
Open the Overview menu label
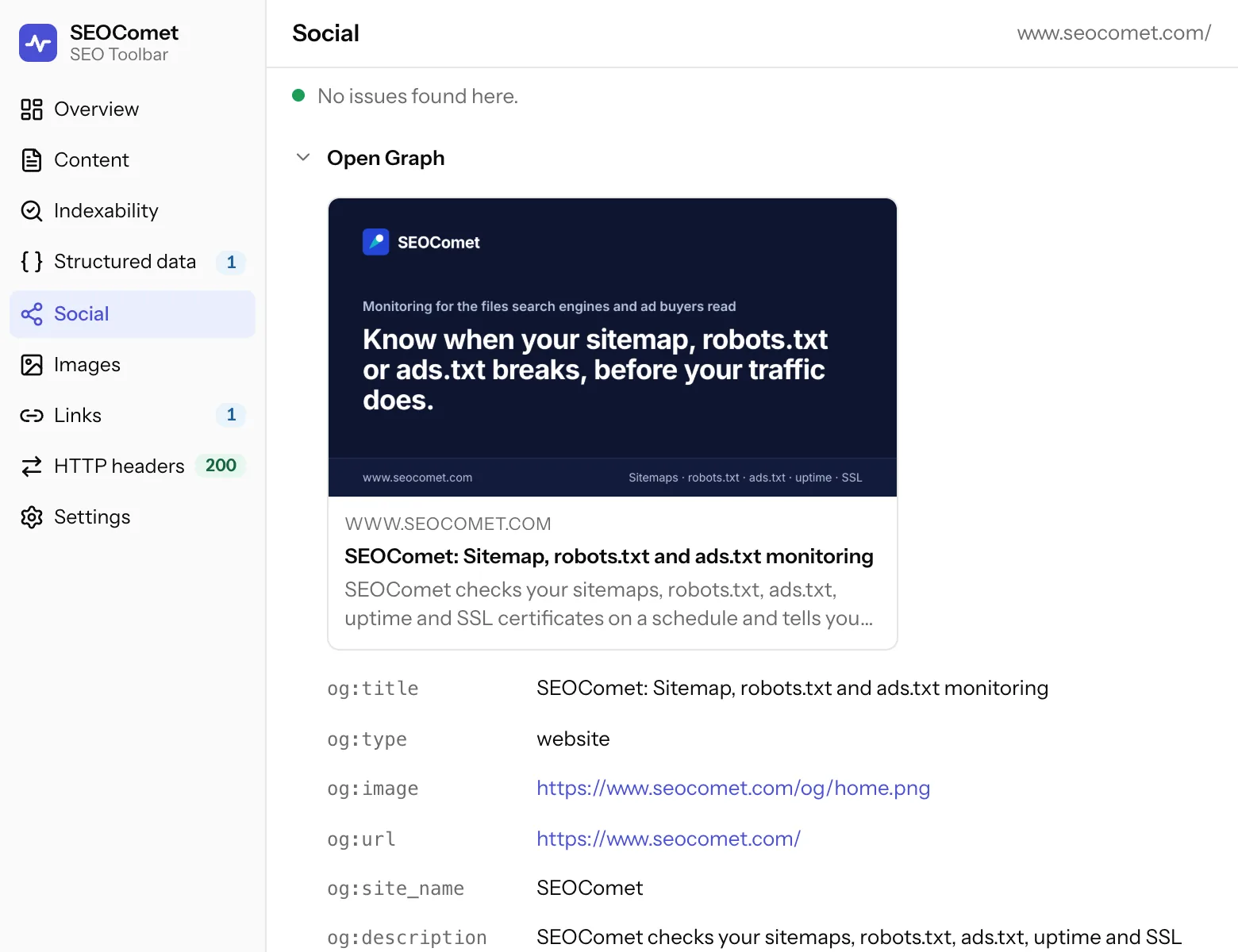coord(97,109)
